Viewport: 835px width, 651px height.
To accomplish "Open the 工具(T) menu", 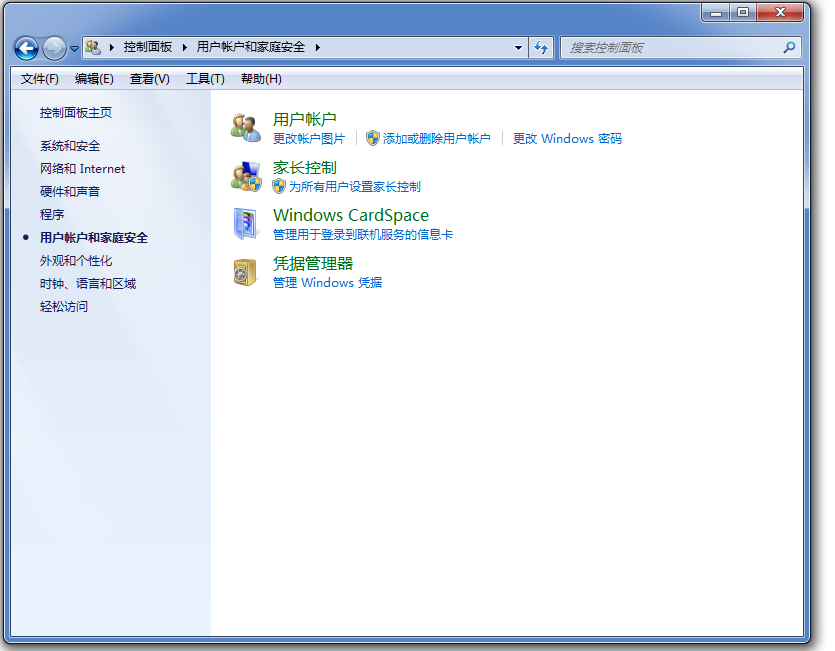I will click(205, 79).
